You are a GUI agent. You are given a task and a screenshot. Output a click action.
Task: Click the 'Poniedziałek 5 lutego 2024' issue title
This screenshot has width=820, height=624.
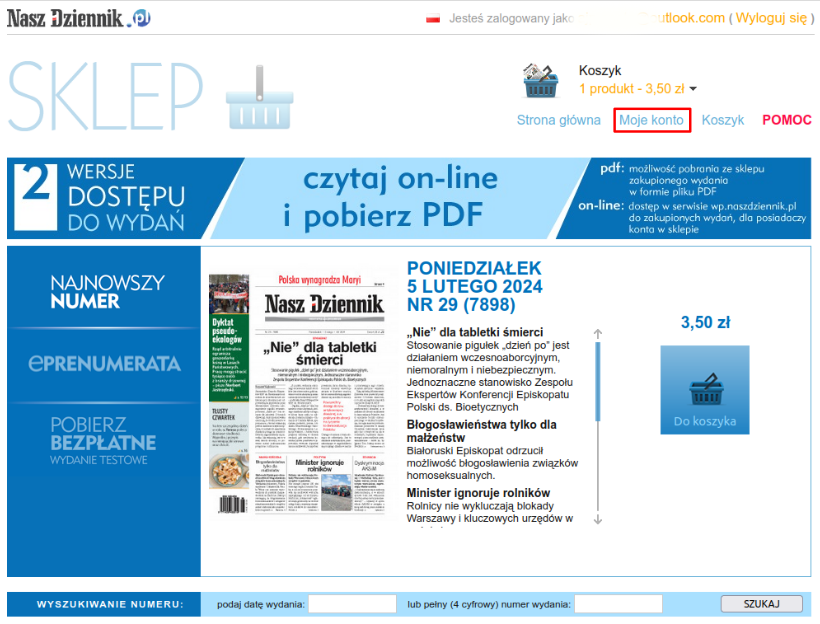[474, 286]
